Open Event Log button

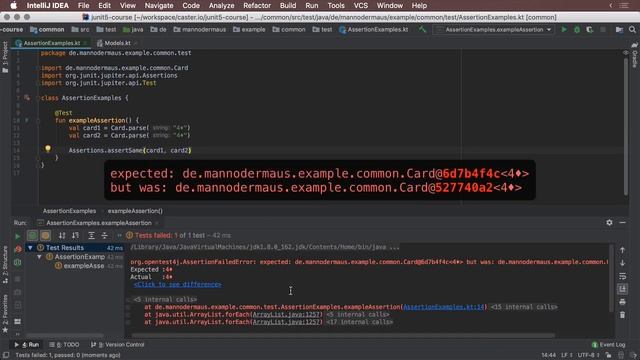pyautogui.click(x=608, y=344)
